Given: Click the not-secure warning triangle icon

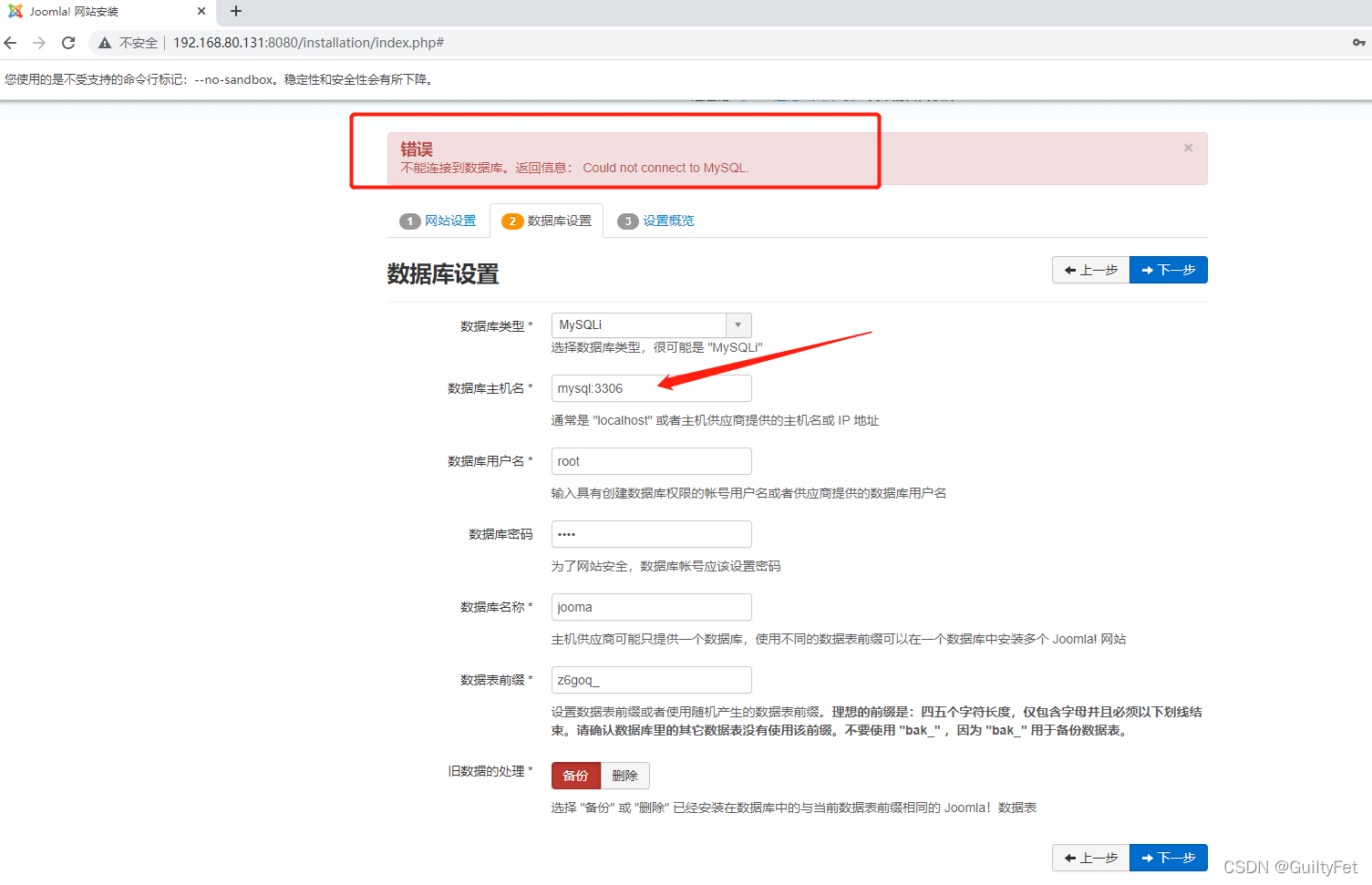Looking at the screenshot, I should click(x=105, y=43).
